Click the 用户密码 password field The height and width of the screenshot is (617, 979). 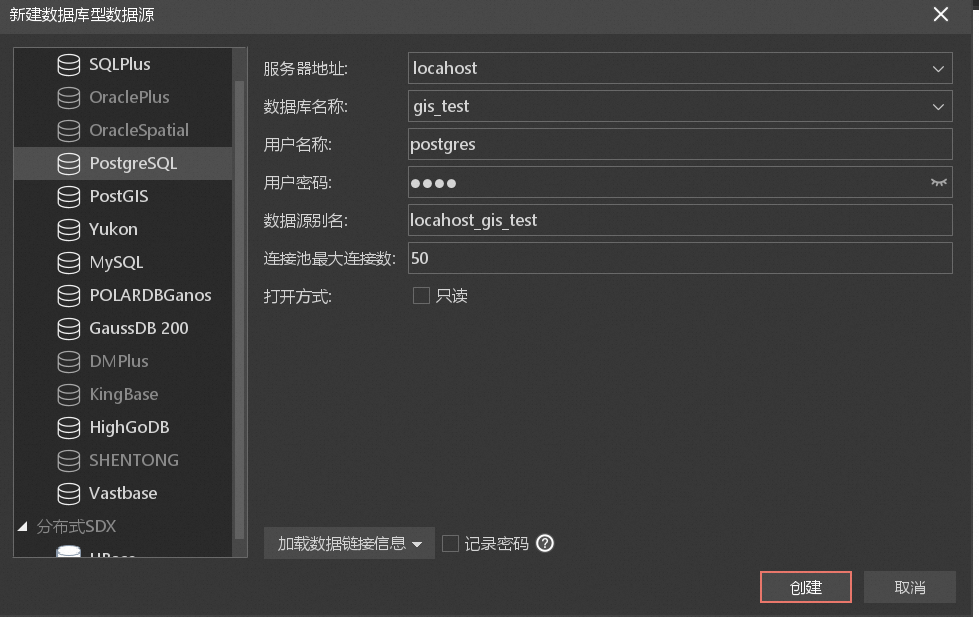click(x=680, y=182)
